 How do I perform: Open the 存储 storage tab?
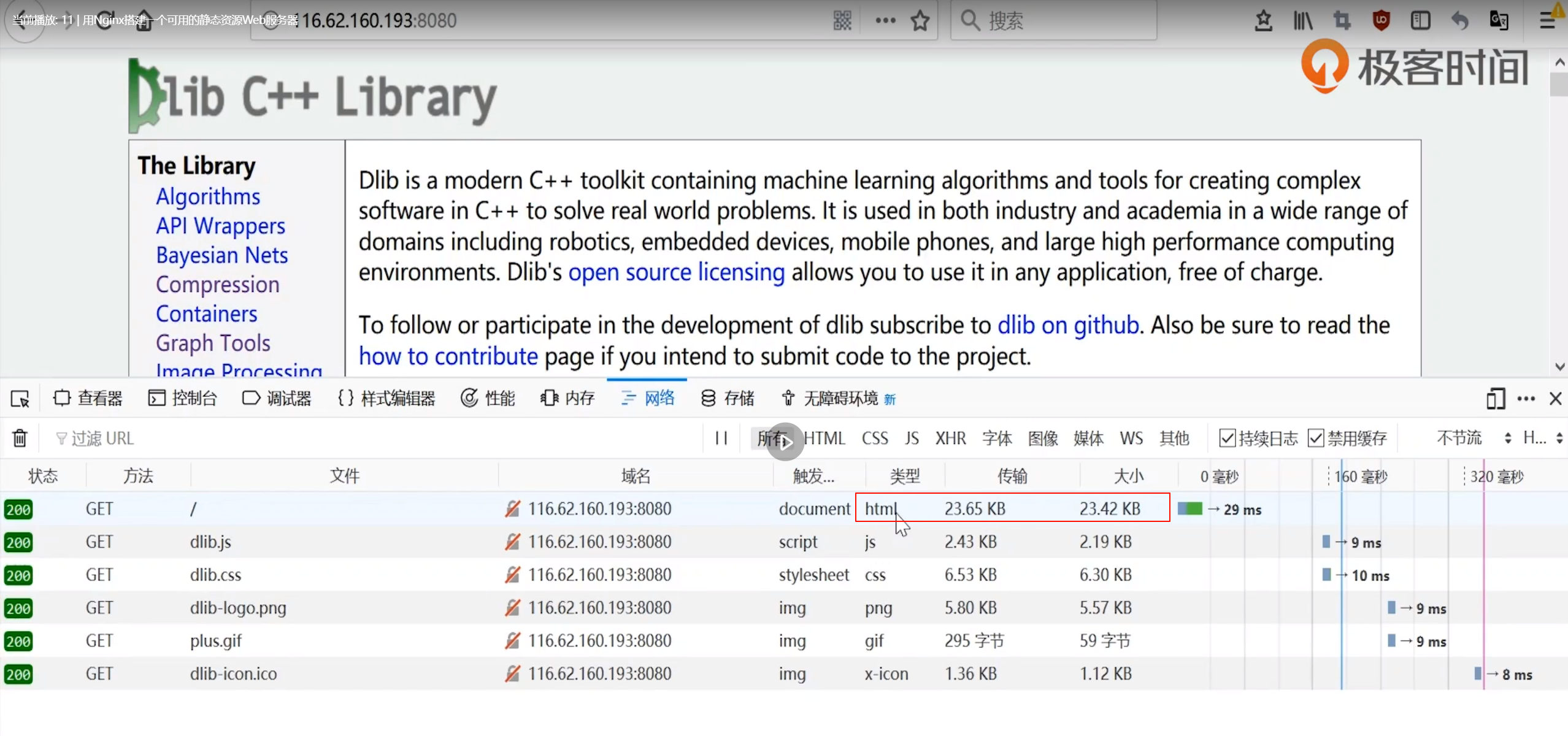(727, 399)
